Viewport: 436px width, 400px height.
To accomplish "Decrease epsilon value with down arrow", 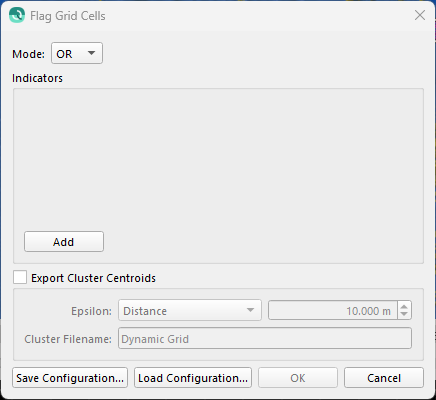I will [x=404, y=315].
